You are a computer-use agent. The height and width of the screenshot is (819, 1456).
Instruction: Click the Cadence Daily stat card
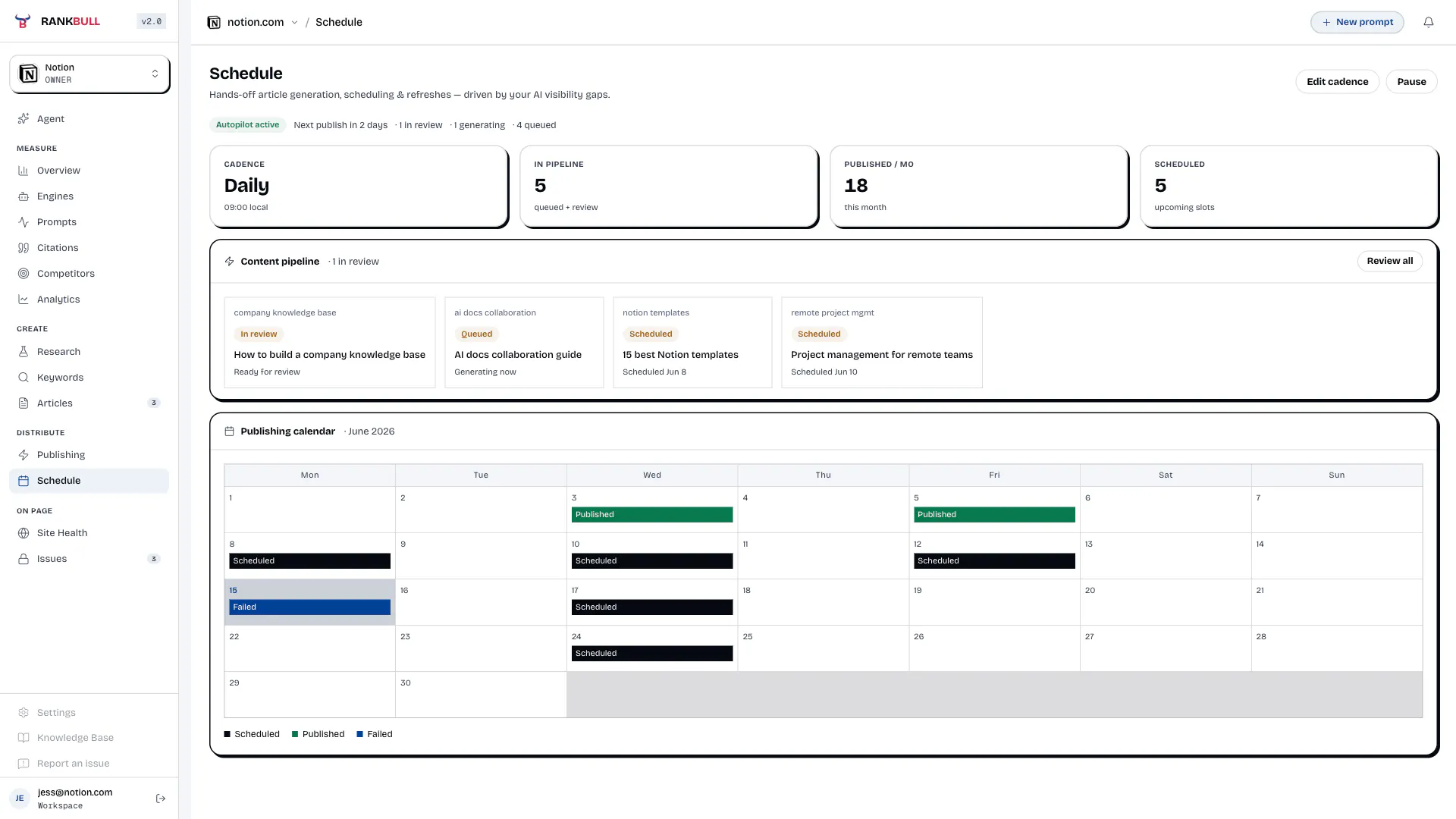click(359, 187)
